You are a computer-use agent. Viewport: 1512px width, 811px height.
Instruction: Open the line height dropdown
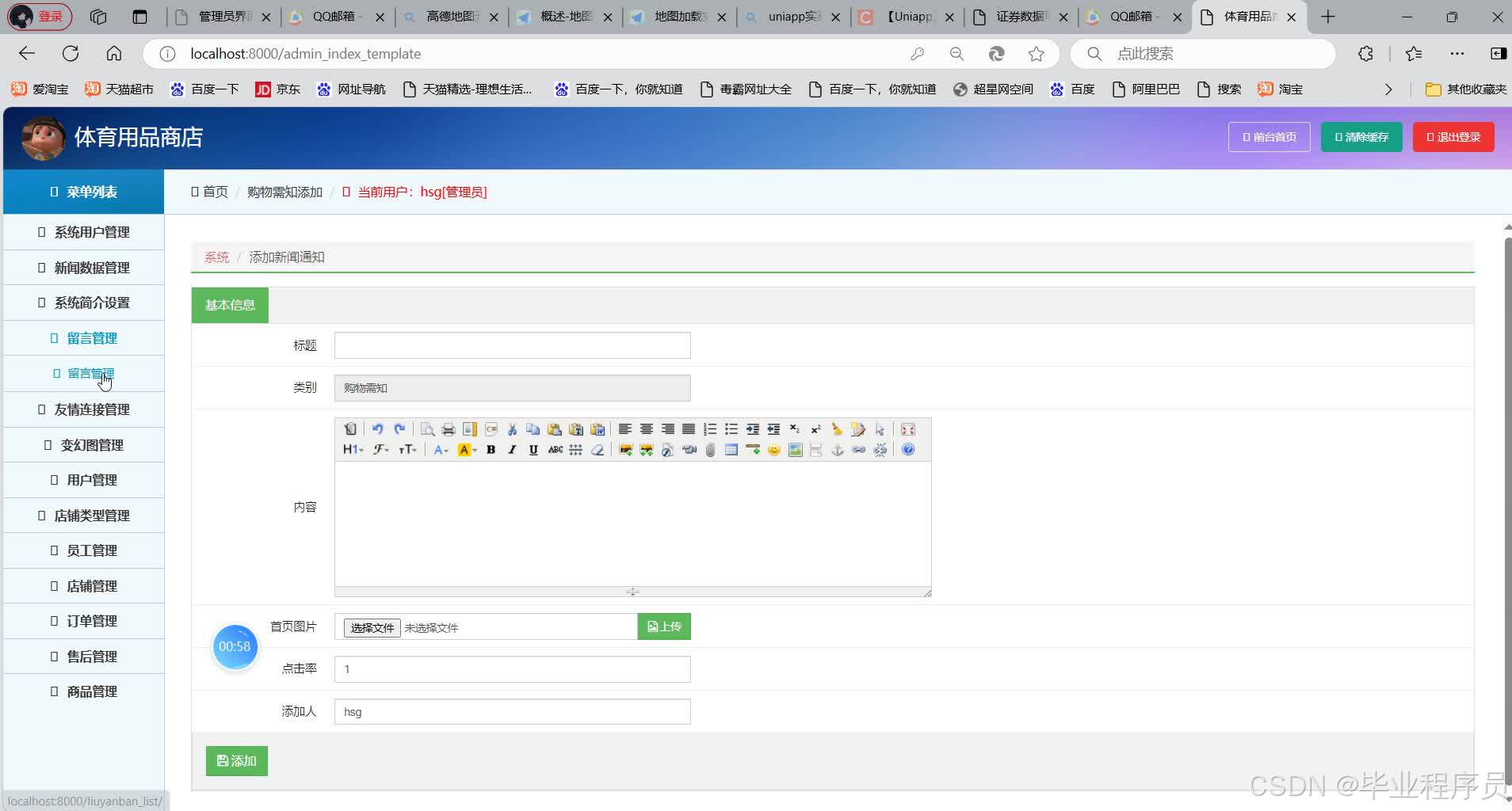[576, 450]
